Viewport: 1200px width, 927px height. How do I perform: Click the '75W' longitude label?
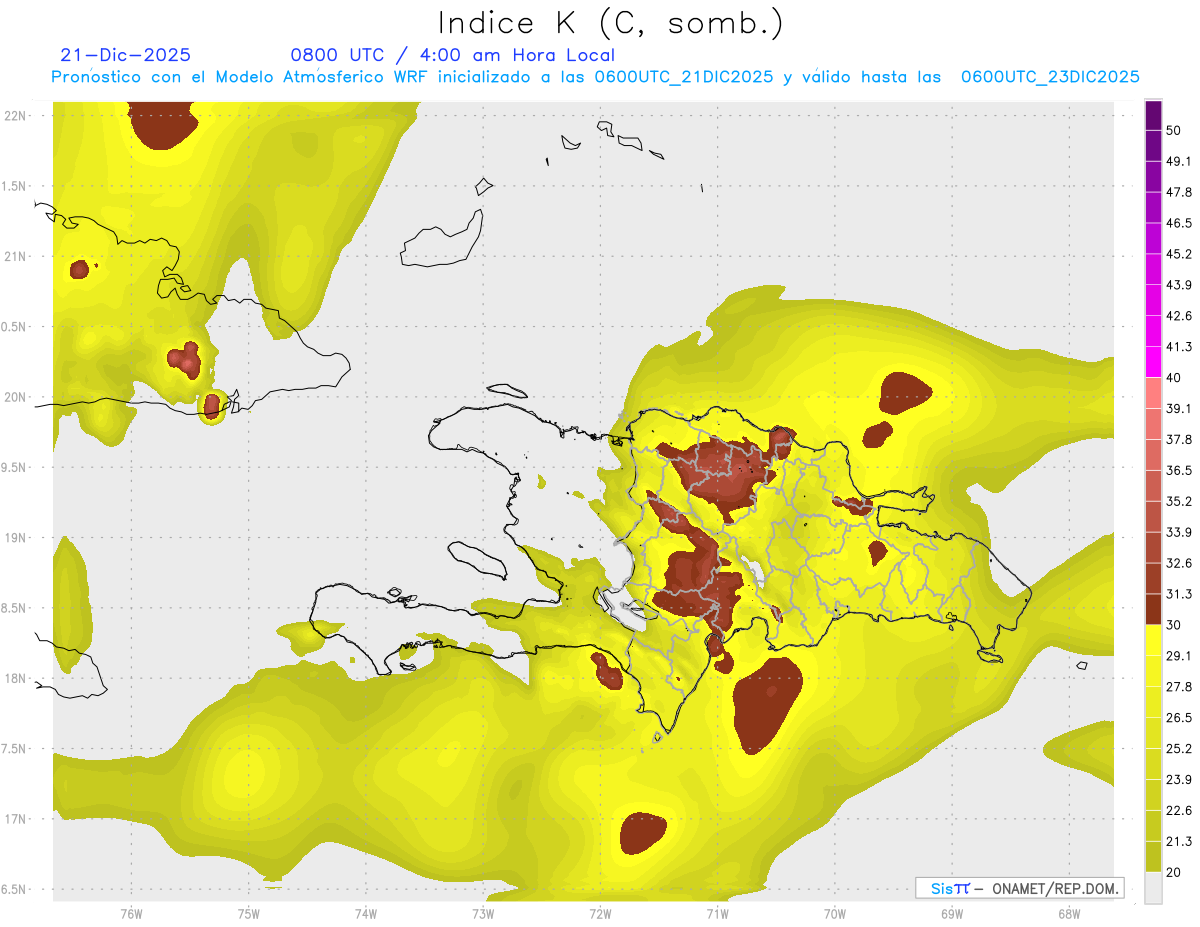point(248,913)
